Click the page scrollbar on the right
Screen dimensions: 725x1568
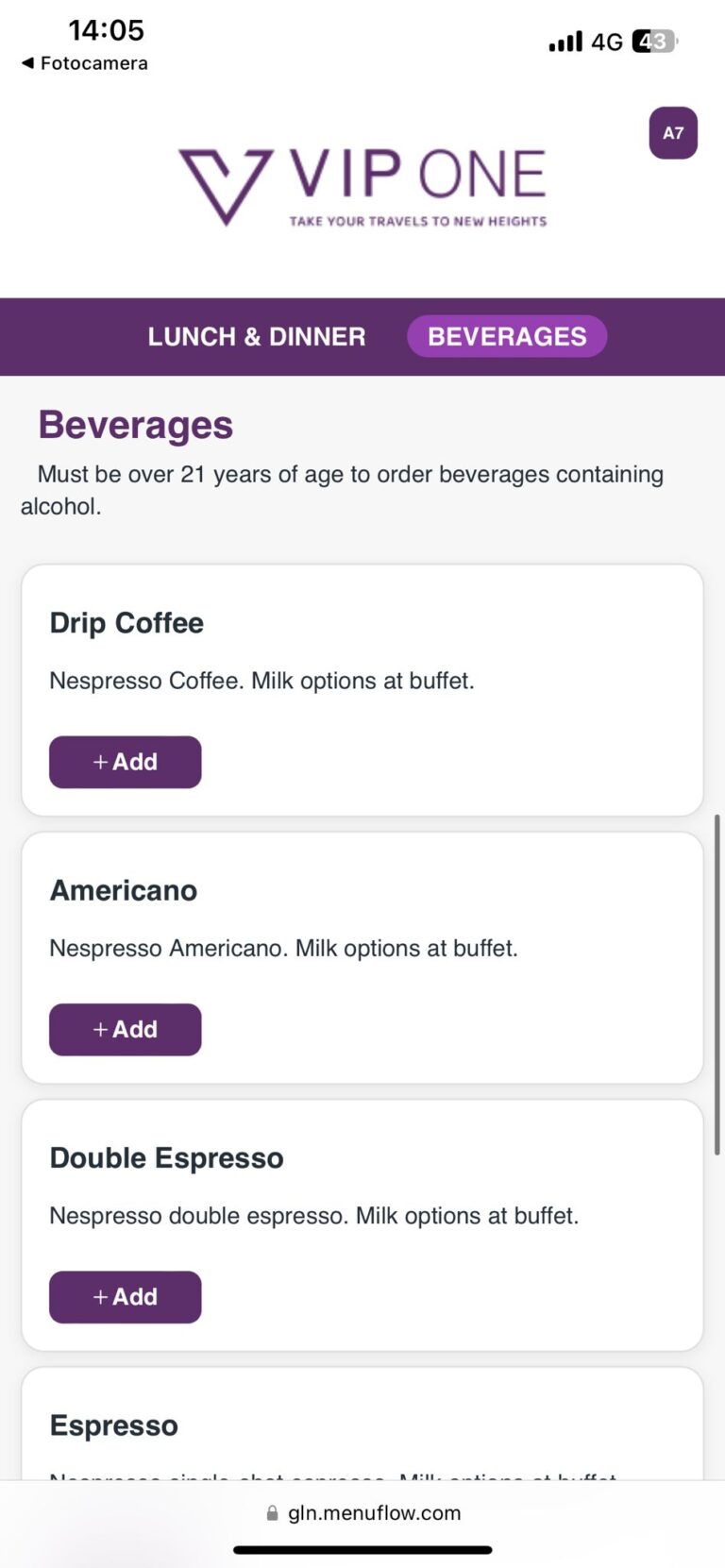coord(717,982)
